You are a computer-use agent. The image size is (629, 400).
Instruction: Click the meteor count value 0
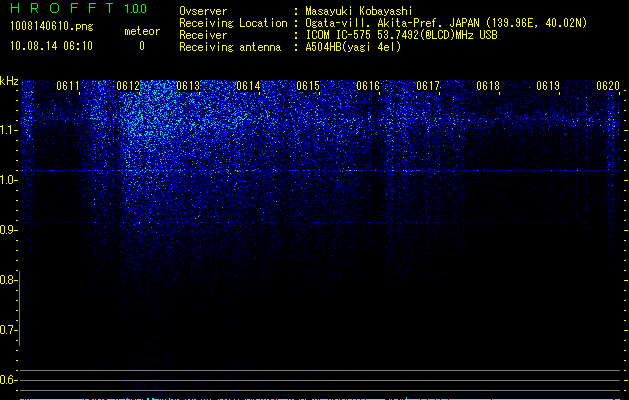pyautogui.click(x=142, y=46)
